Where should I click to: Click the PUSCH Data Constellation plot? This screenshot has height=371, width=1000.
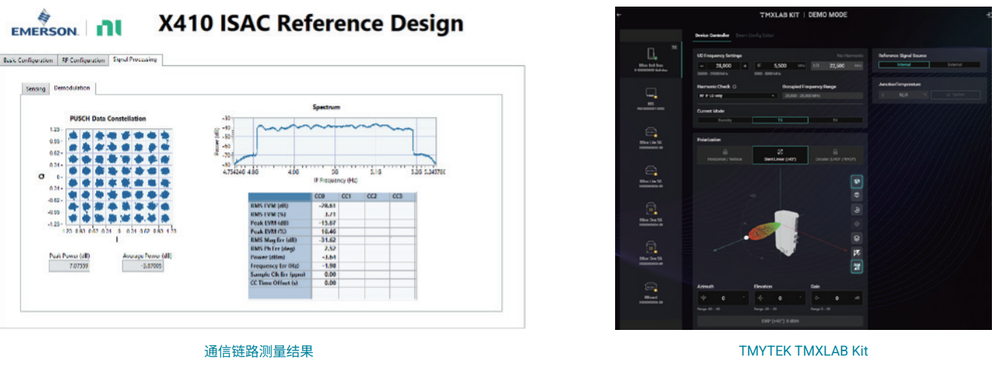119,177
